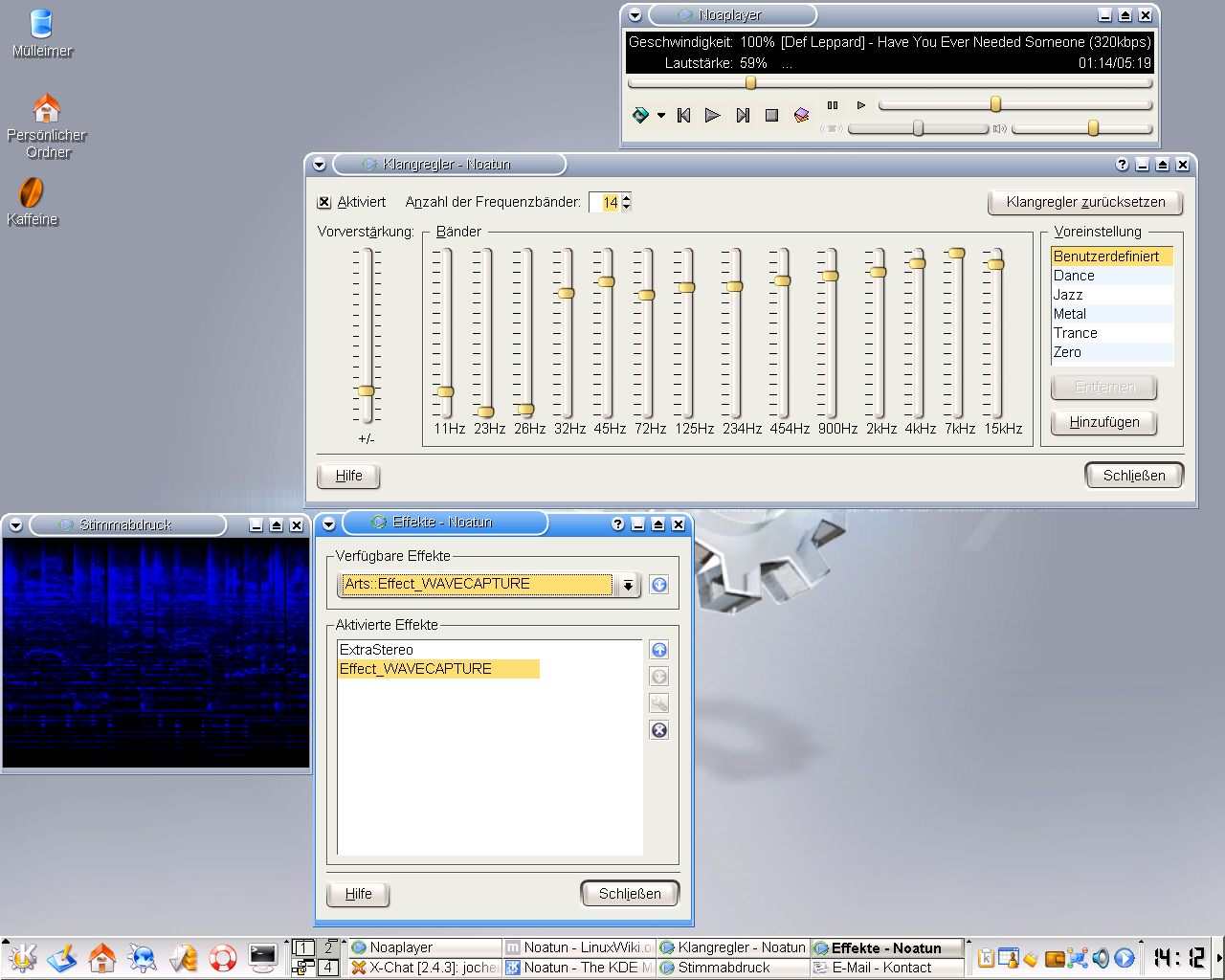Open the playlist icon in Noaplayer
The image size is (1225, 980).
[x=802, y=116]
